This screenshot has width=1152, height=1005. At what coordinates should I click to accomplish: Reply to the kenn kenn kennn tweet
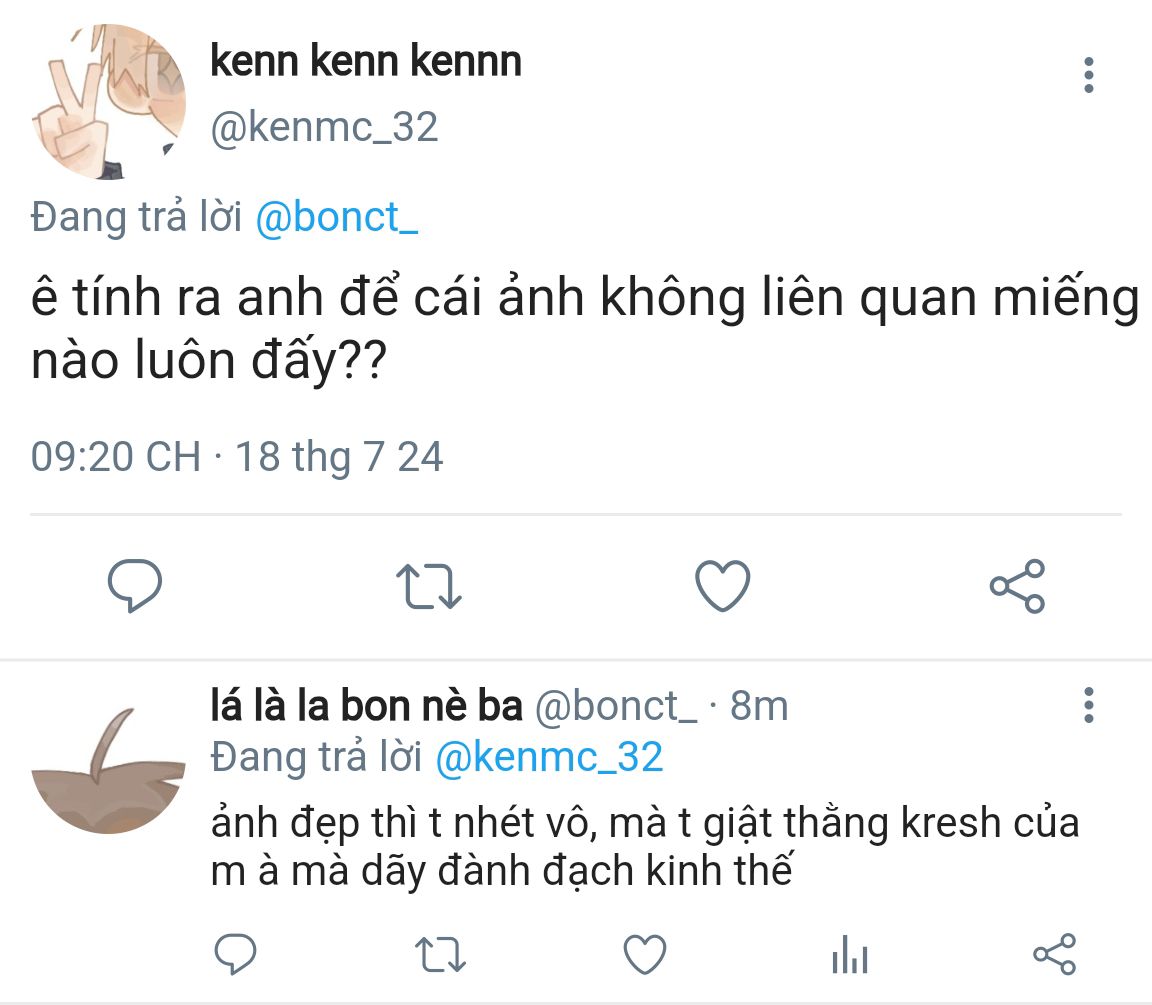click(134, 586)
